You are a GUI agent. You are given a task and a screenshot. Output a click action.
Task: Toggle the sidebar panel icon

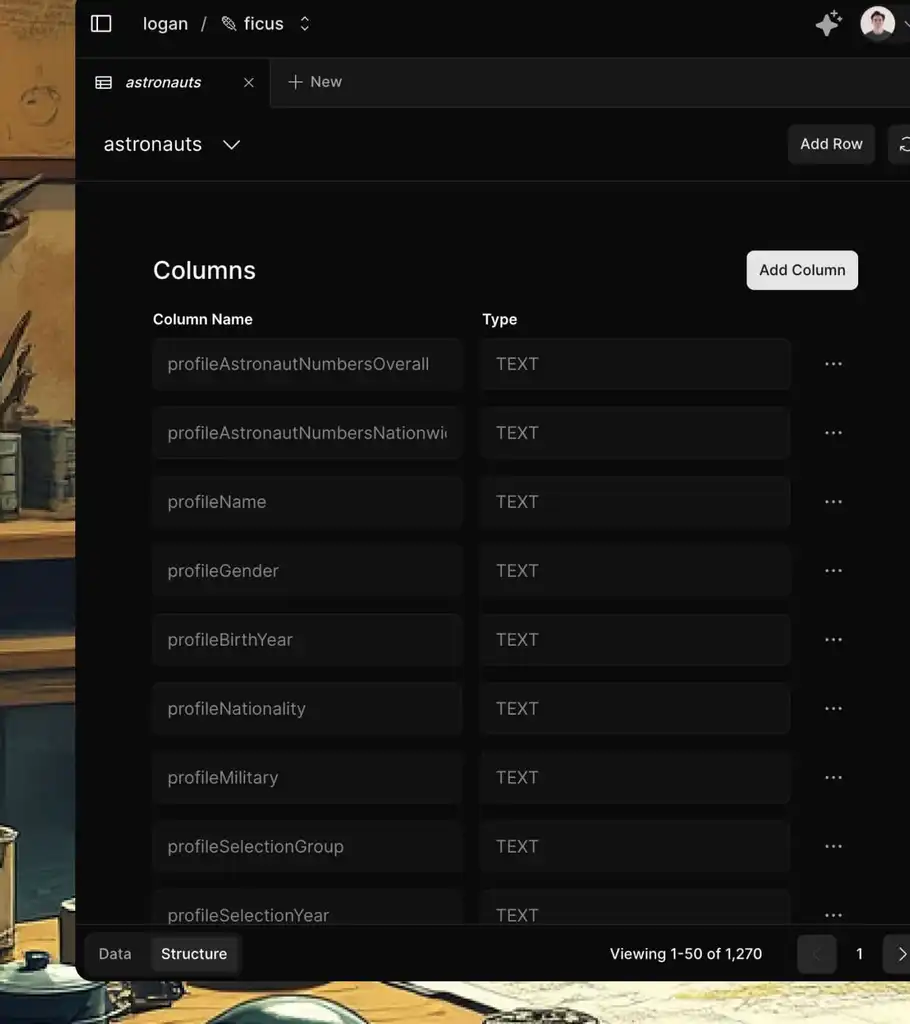click(x=101, y=23)
